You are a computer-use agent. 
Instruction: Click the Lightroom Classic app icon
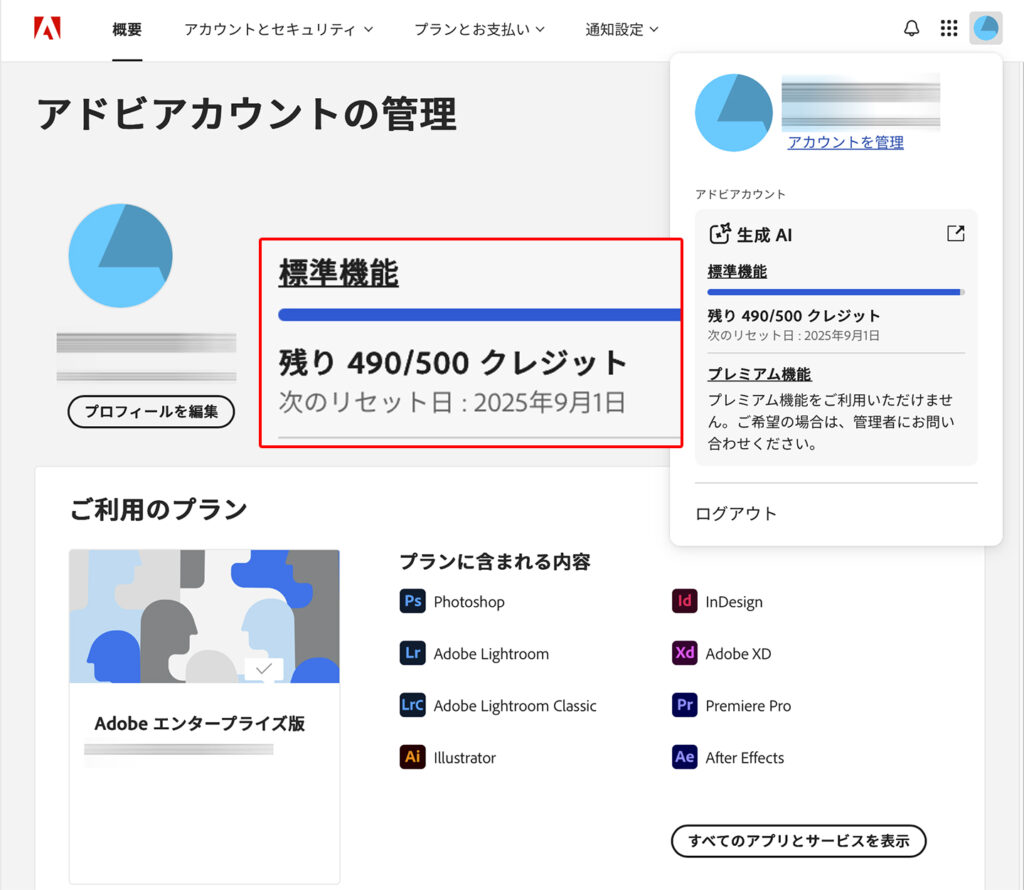tap(412, 705)
